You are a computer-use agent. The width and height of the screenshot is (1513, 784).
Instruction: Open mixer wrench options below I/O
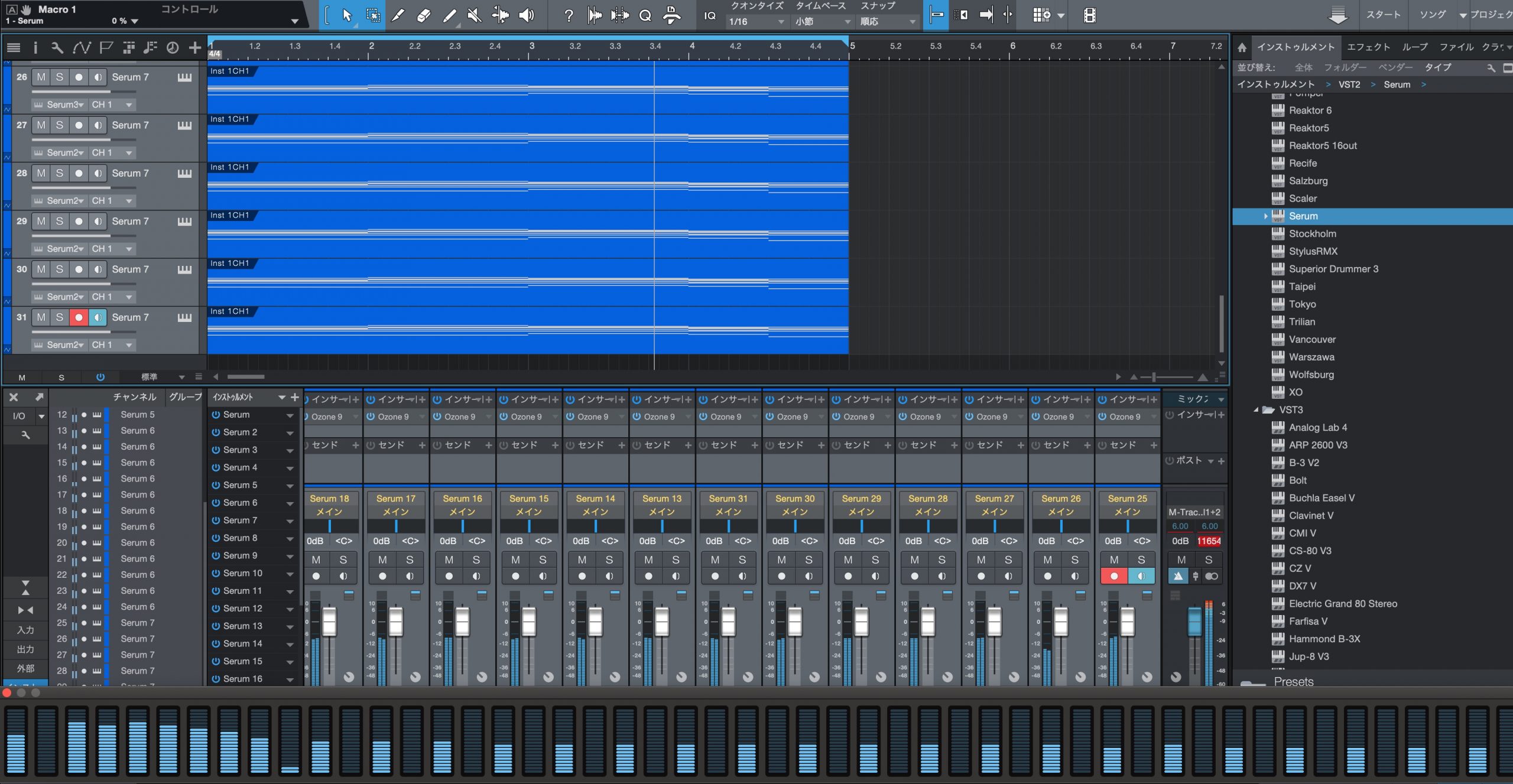pos(25,435)
